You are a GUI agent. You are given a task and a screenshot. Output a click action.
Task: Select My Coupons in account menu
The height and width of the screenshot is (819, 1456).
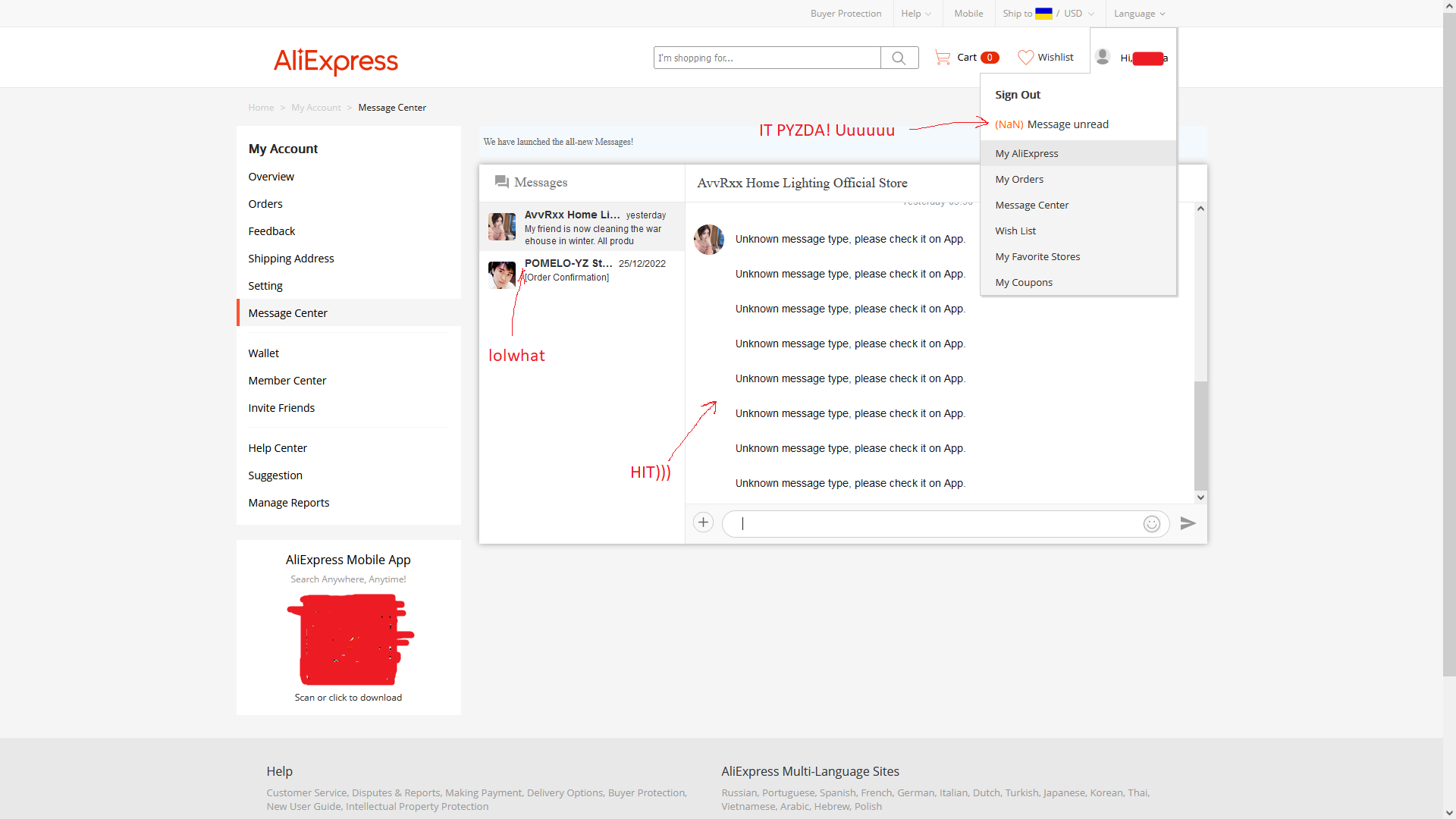click(x=1024, y=283)
